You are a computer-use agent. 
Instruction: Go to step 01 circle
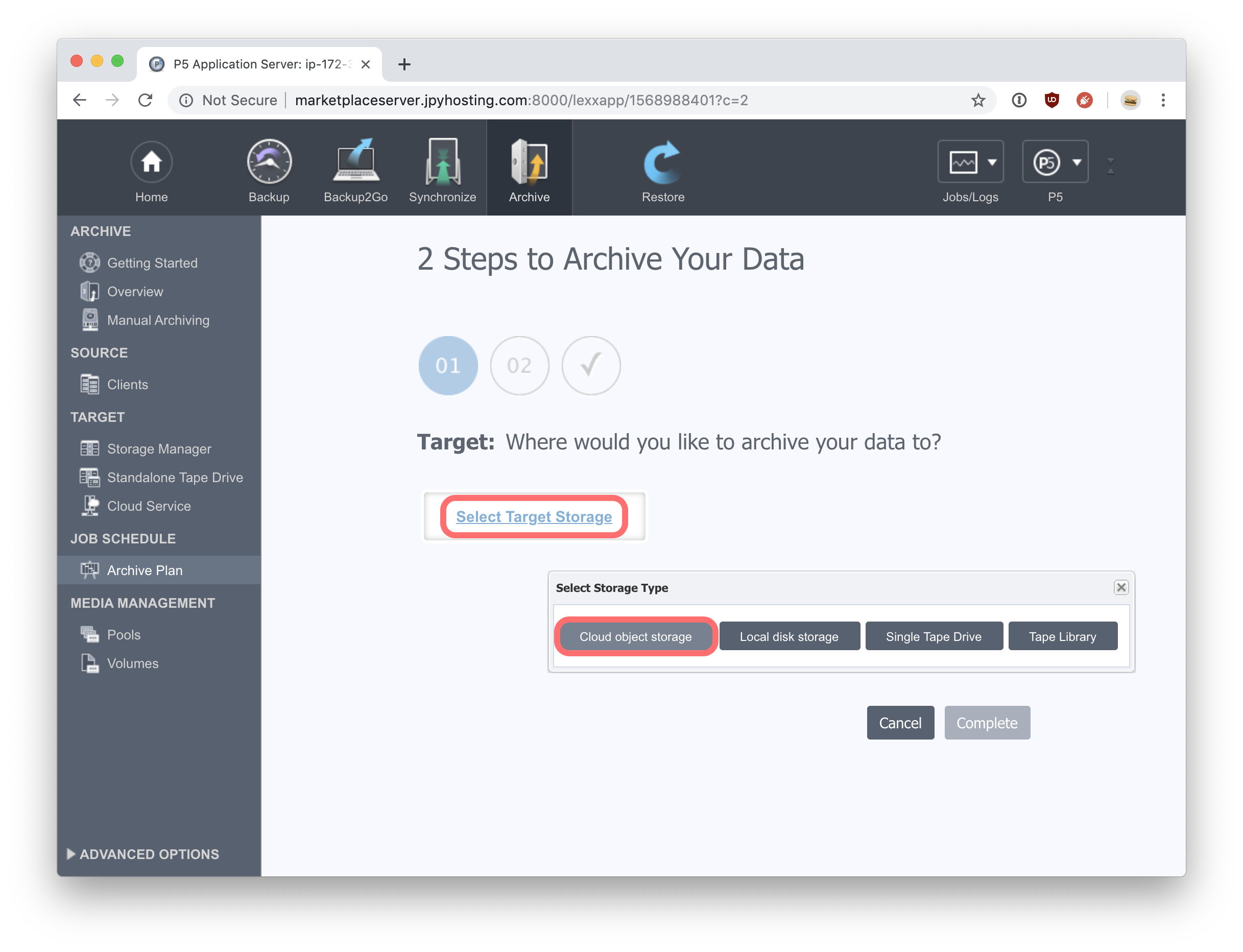tap(447, 366)
